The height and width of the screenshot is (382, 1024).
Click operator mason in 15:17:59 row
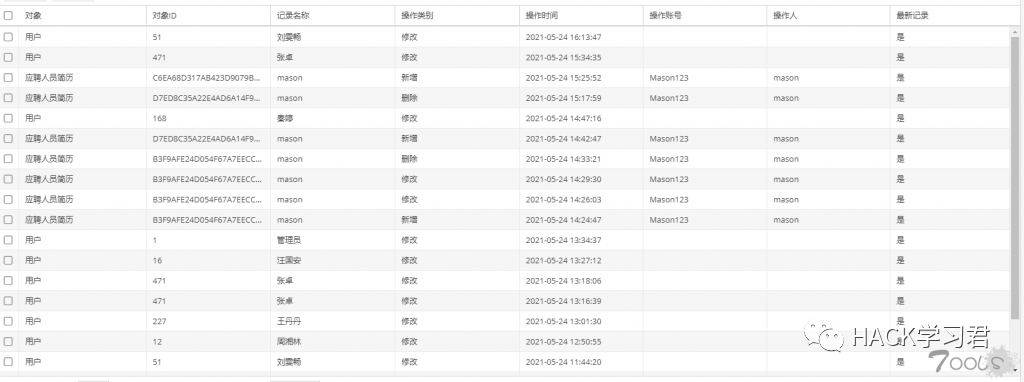[x=786, y=98]
